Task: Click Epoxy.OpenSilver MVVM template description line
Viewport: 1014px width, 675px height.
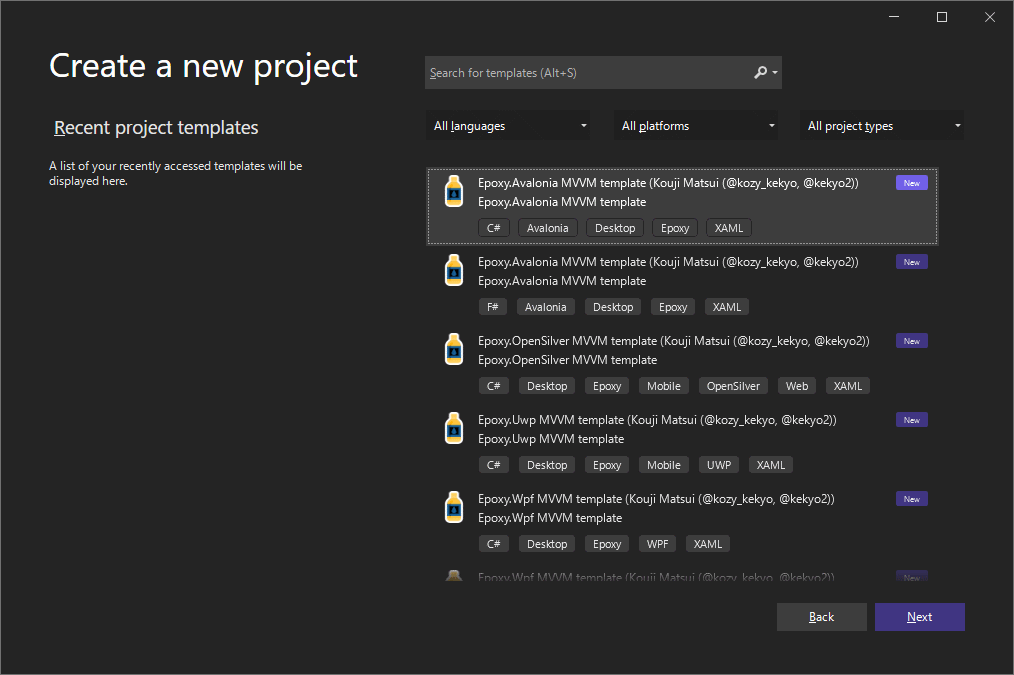Action: (x=567, y=360)
